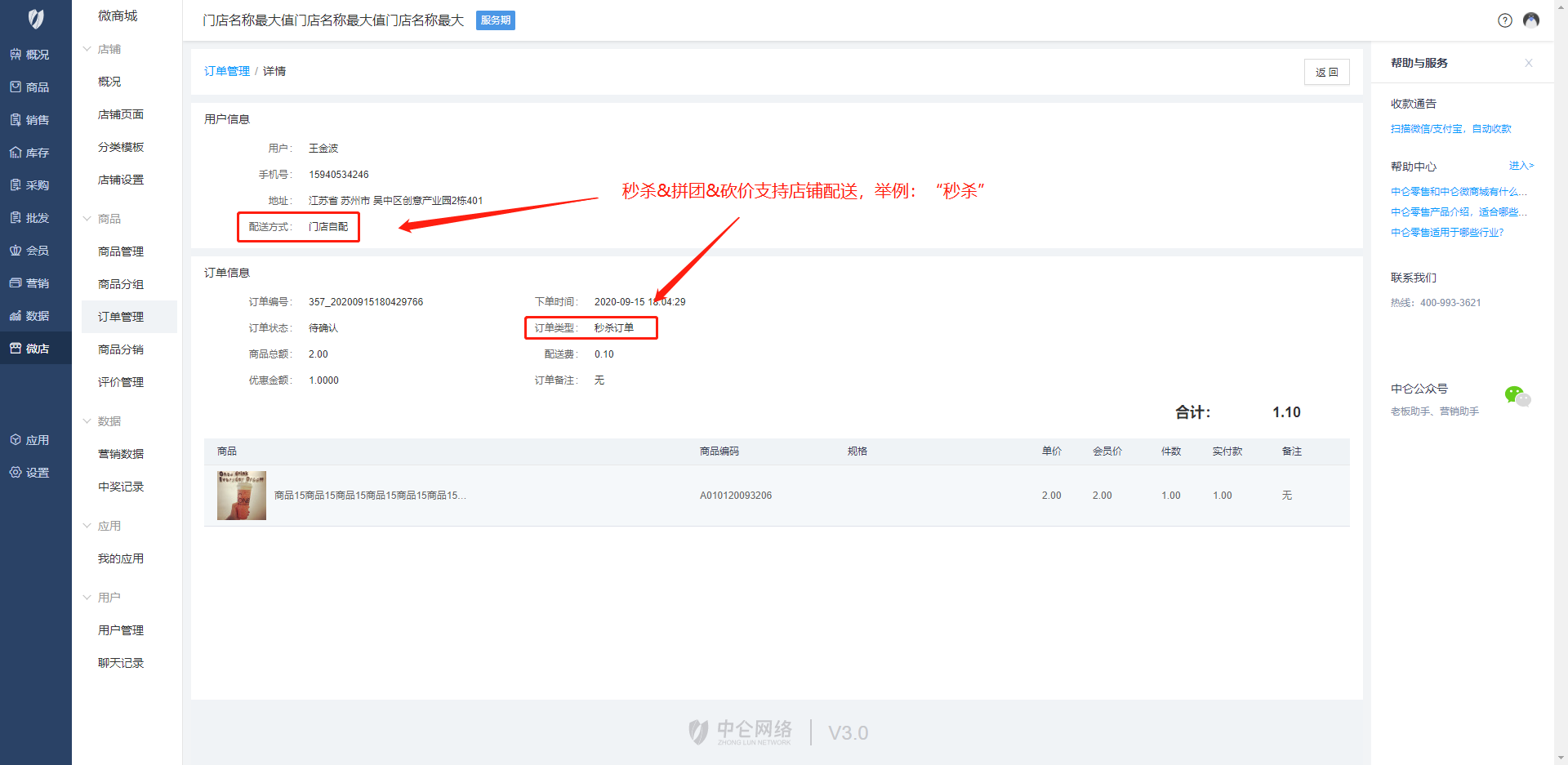Image resolution: width=1568 pixels, height=765 pixels.
Task: Click the help question mark icon
Action: [x=1504, y=20]
